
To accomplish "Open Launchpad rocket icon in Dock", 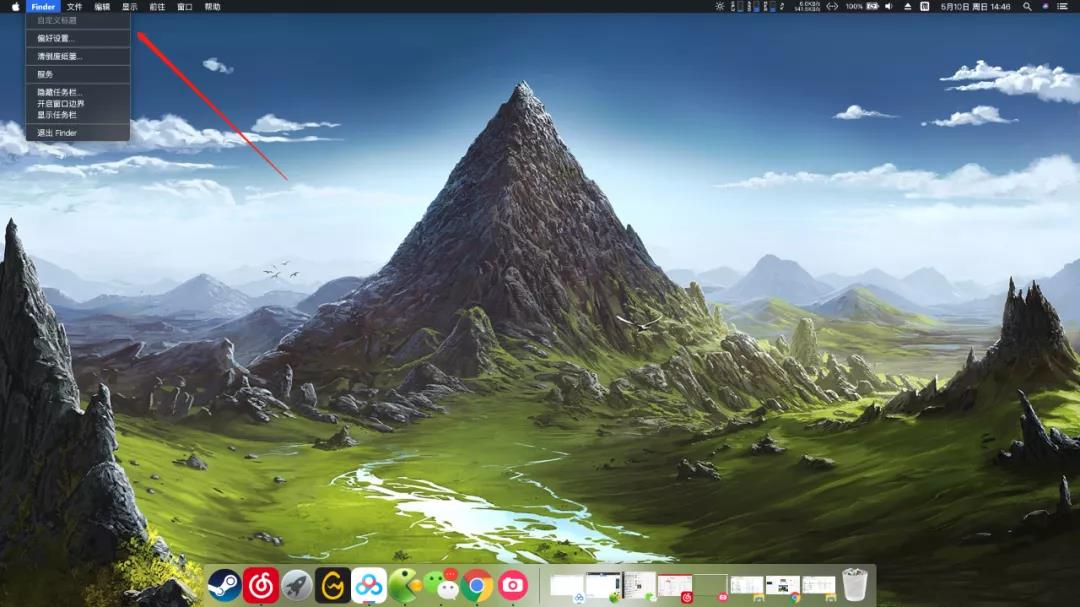I will 297,586.
